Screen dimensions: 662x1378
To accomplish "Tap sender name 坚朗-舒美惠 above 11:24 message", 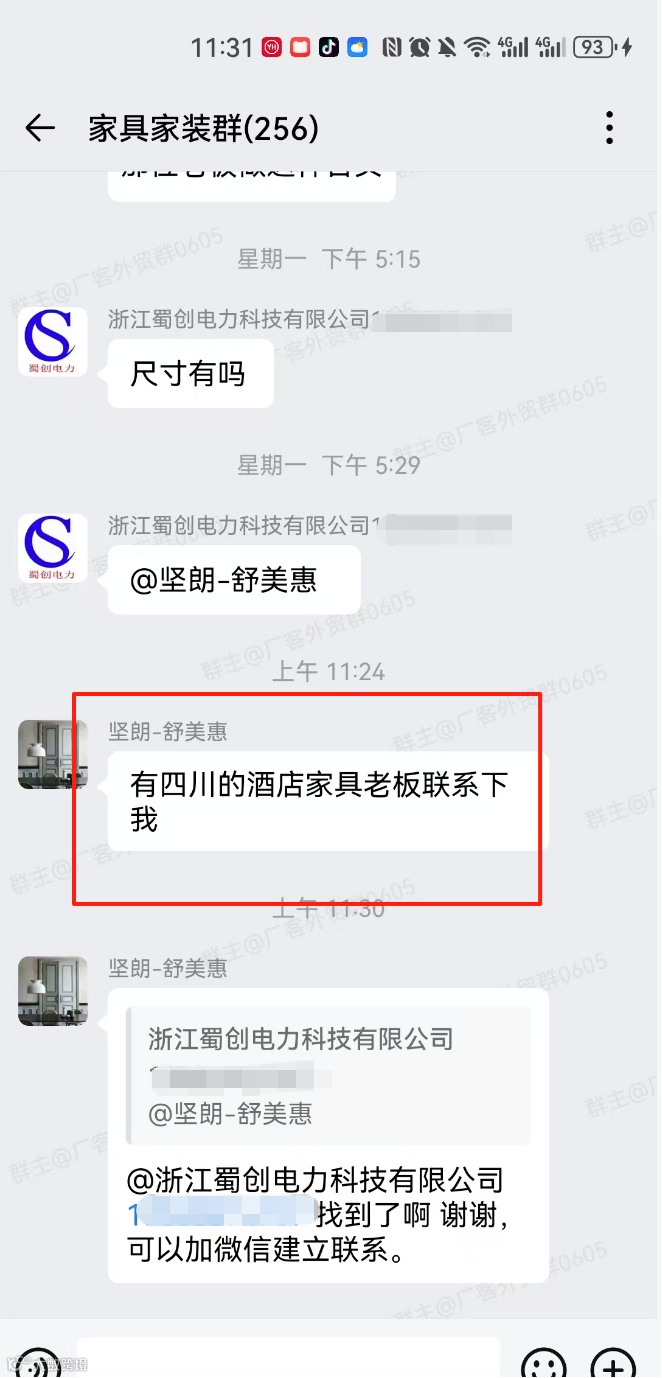I will click(168, 732).
